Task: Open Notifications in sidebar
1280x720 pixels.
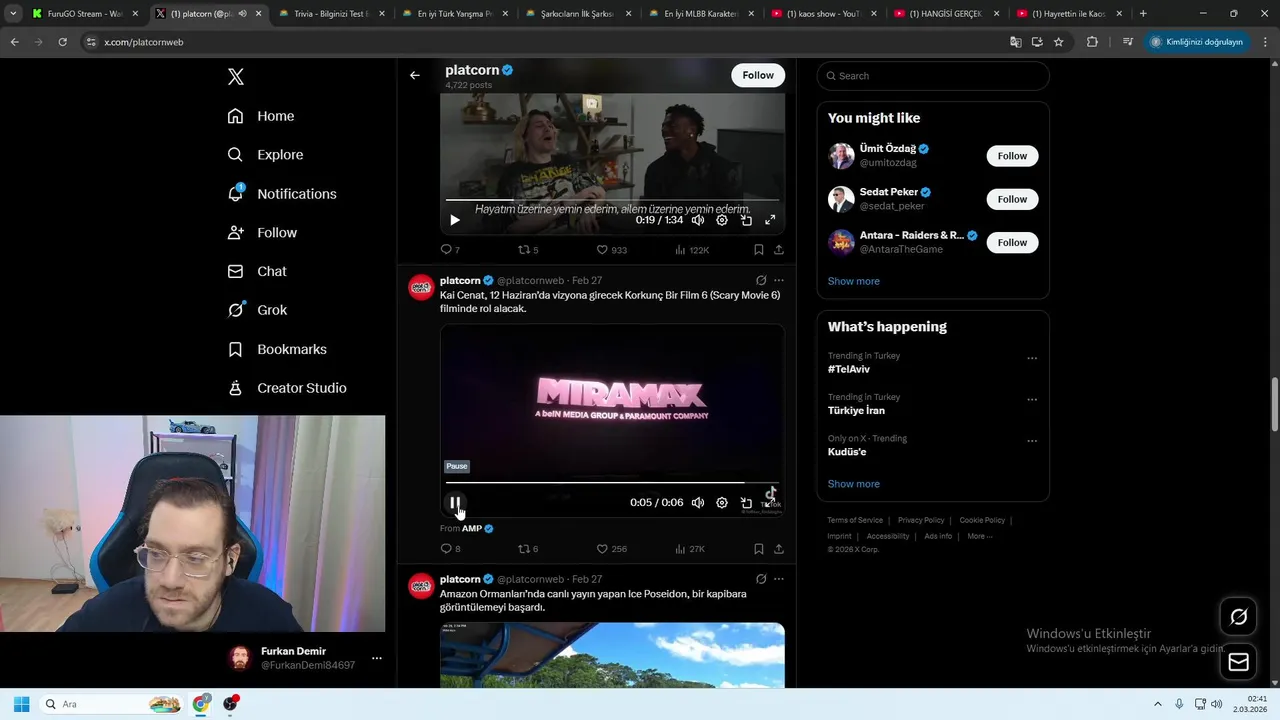Action: pyautogui.click(x=282, y=194)
